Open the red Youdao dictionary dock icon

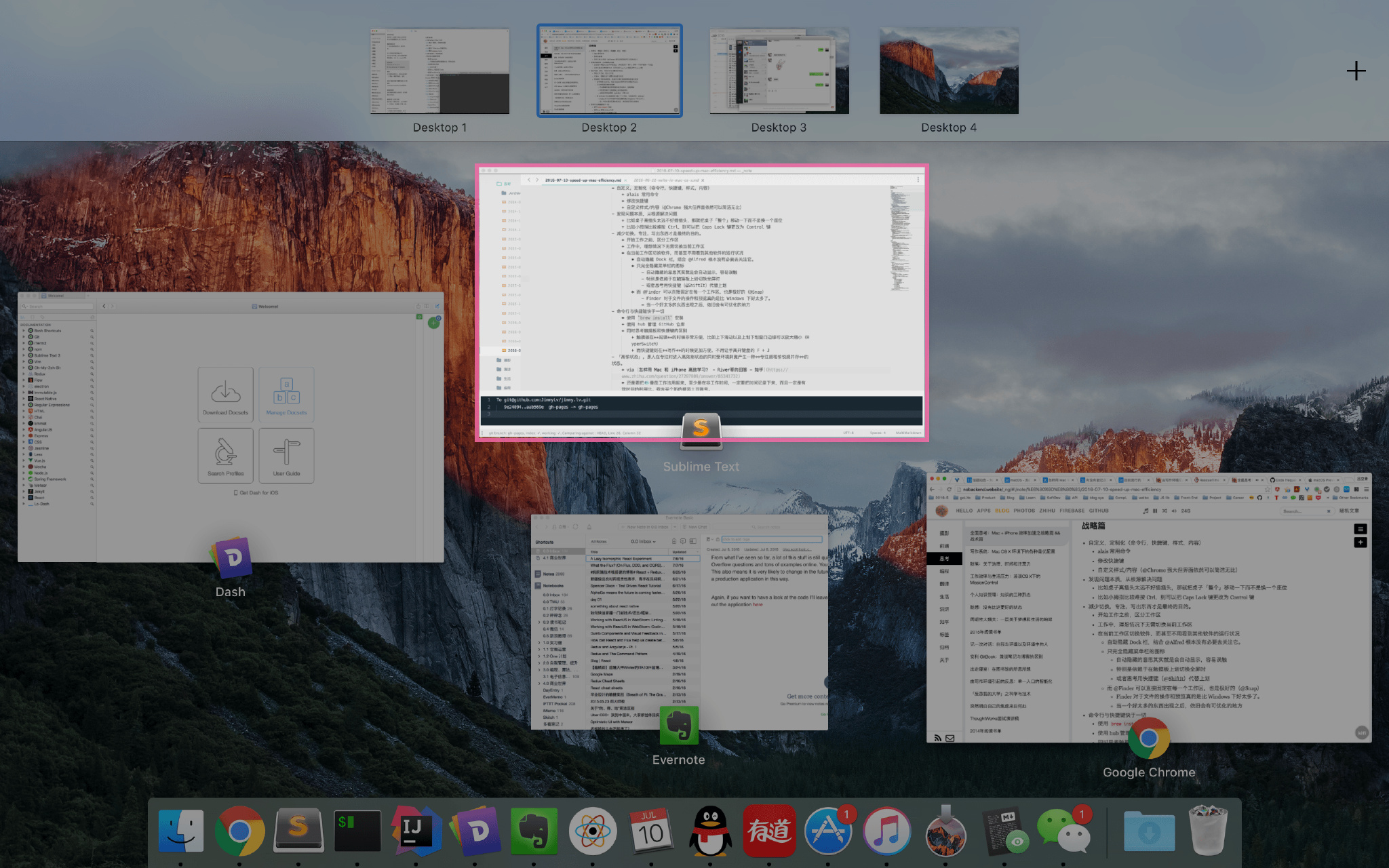pos(769,831)
